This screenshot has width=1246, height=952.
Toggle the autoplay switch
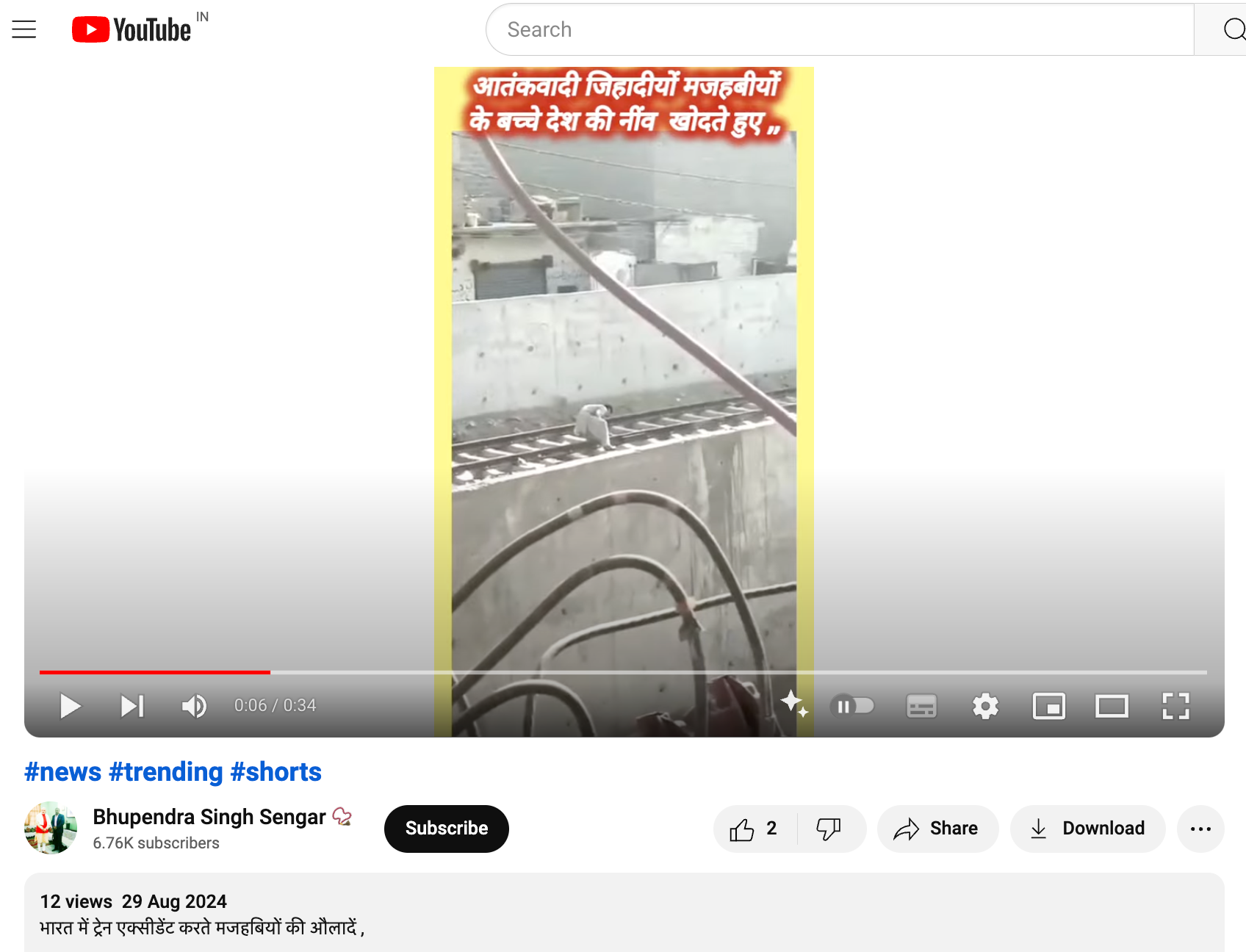(852, 706)
